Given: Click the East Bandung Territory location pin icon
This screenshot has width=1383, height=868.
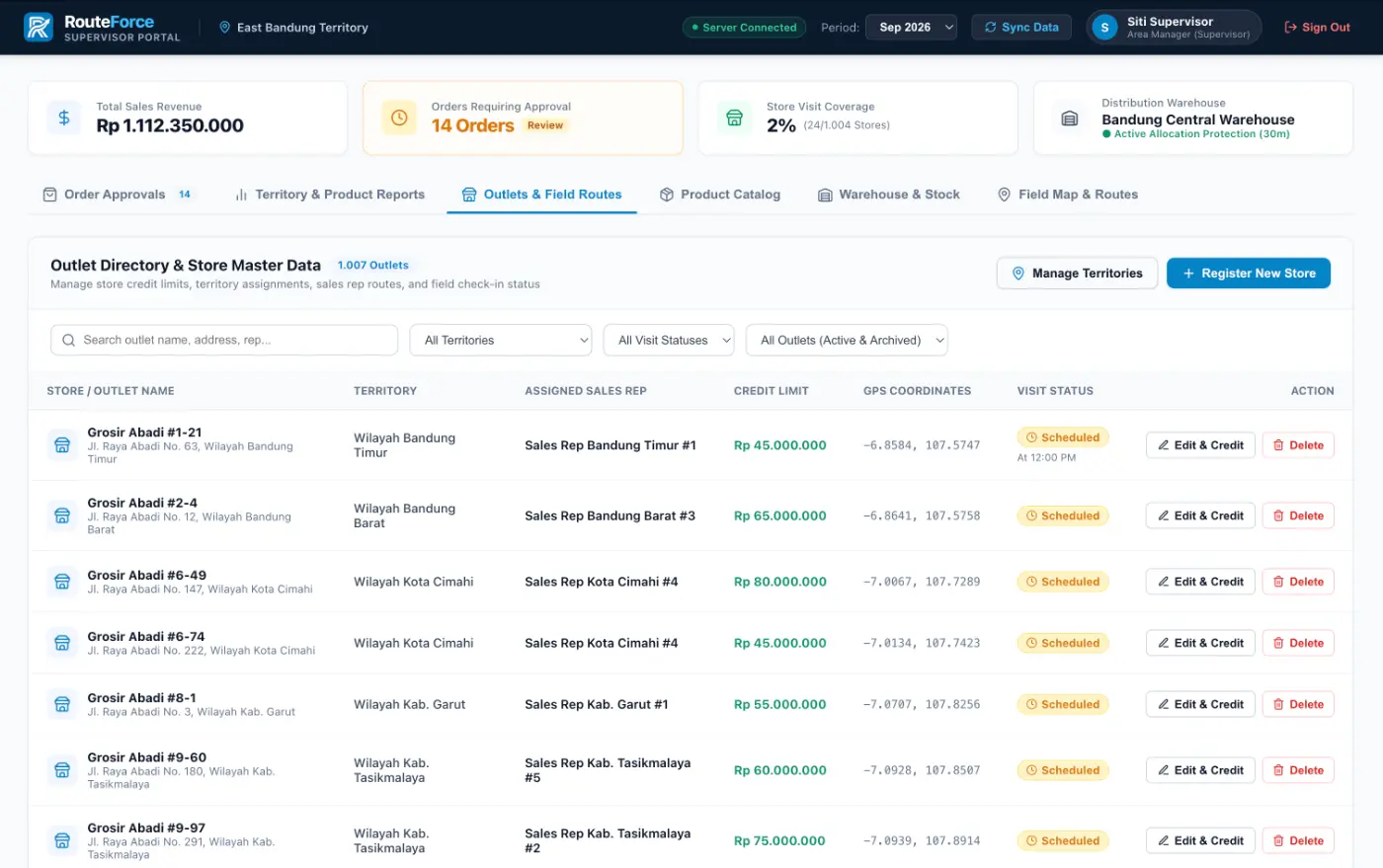Looking at the screenshot, I should 224,28.
